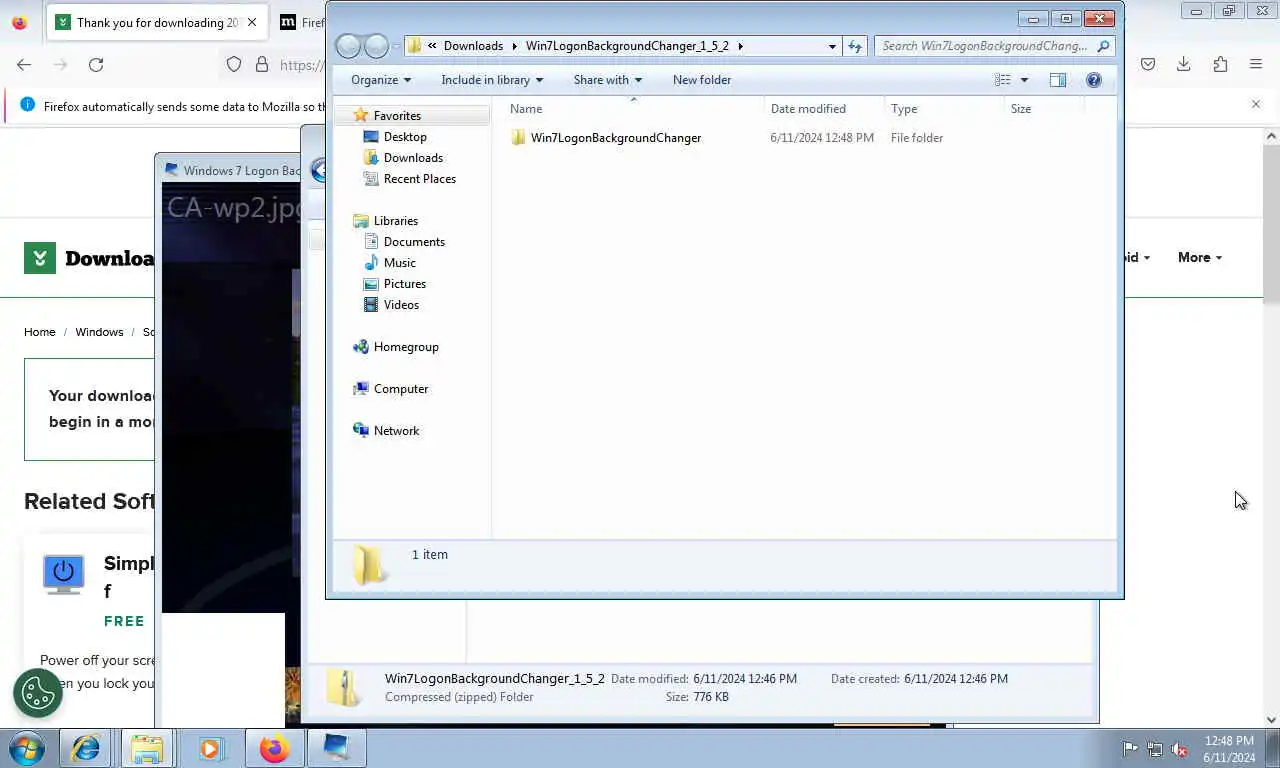1280x768 pixels.
Task: Click the File folder type cell
Action: [917, 138]
